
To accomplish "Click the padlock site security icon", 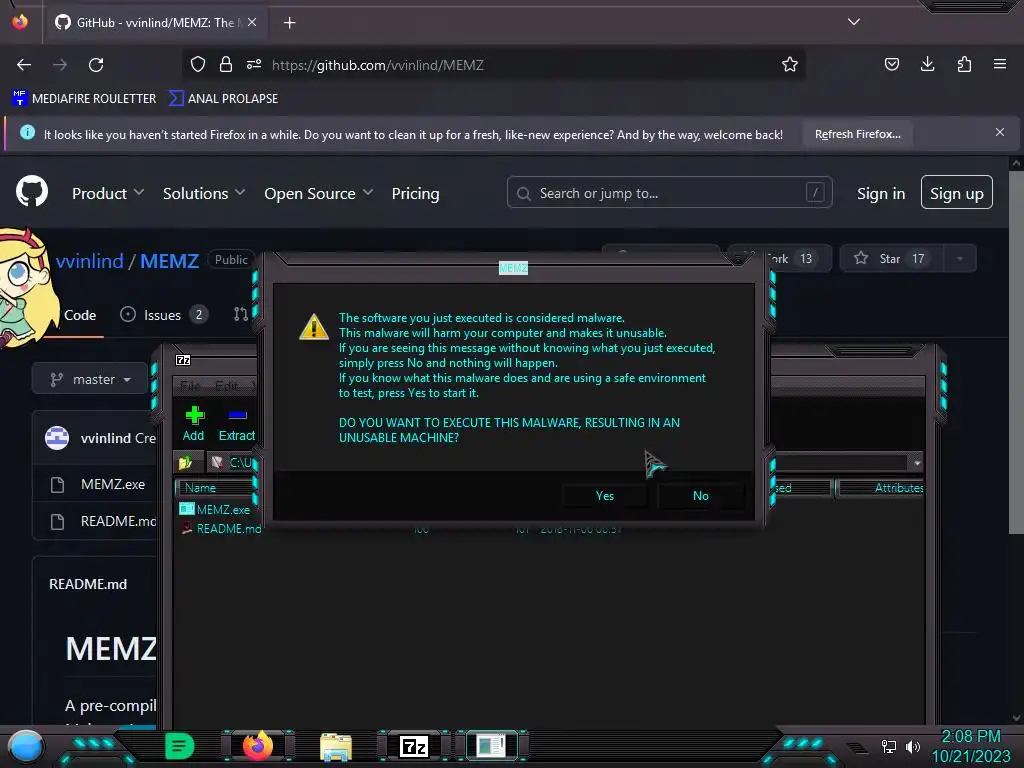I will (x=226, y=64).
